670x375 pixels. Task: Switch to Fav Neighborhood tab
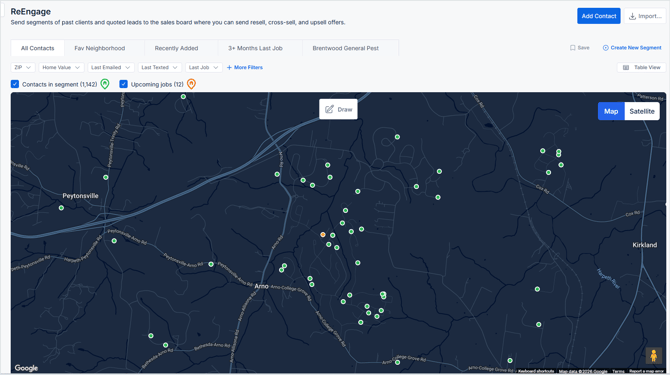[x=100, y=48]
